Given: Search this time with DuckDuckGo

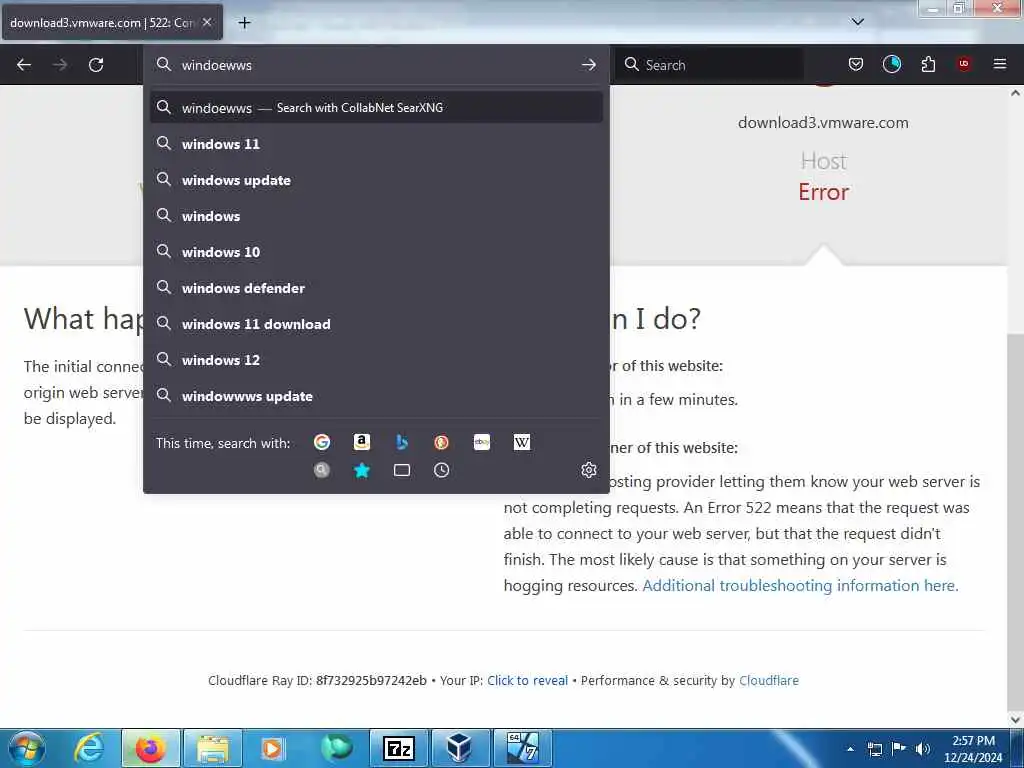Looking at the screenshot, I should click(x=441, y=442).
